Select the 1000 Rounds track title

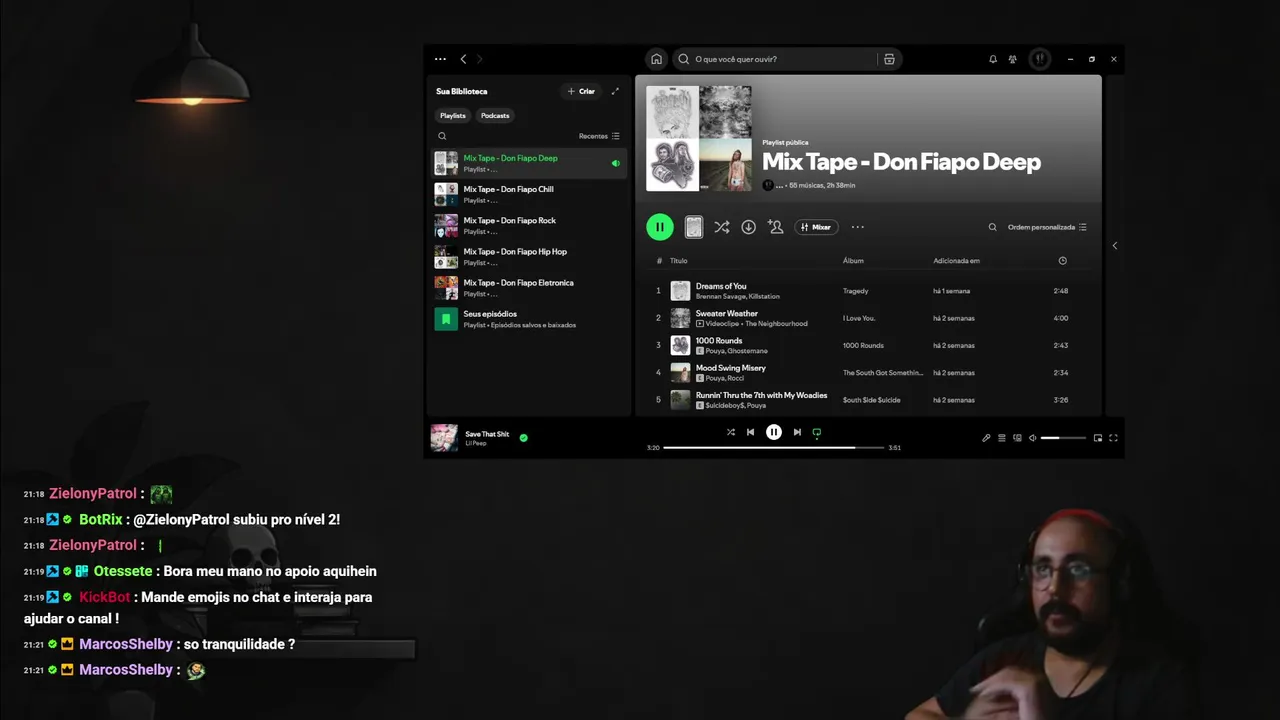tap(719, 341)
